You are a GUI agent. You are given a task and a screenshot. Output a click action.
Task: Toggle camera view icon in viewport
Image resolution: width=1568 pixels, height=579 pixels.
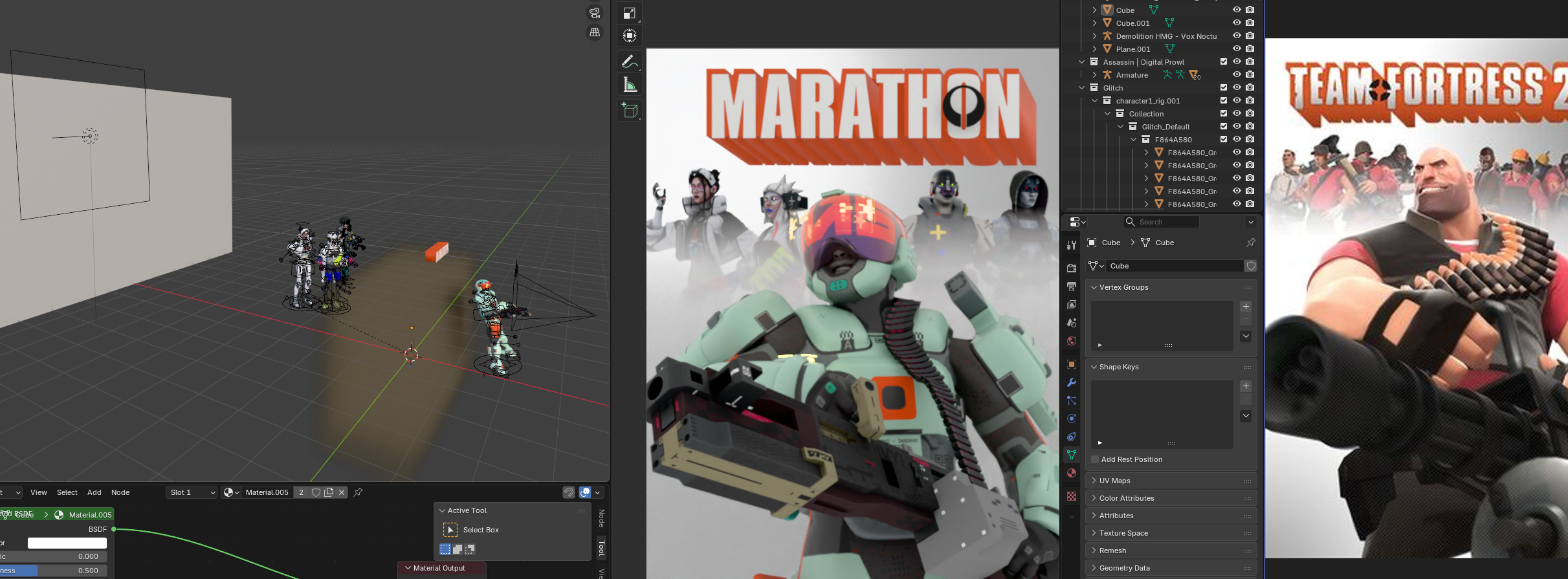coord(594,13)
